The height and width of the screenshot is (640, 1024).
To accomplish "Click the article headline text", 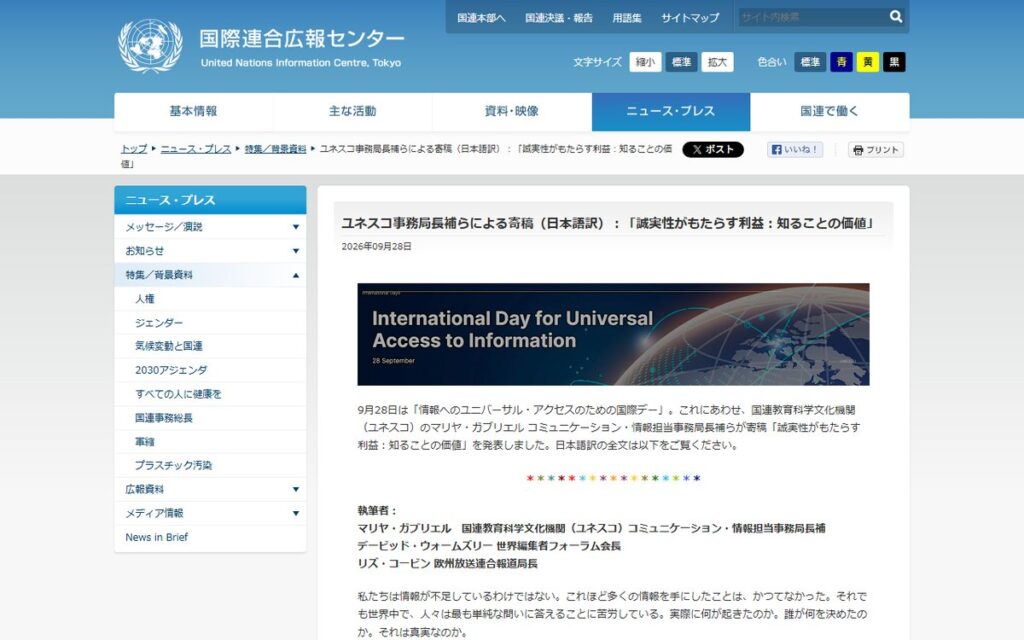I will (608, 223).
